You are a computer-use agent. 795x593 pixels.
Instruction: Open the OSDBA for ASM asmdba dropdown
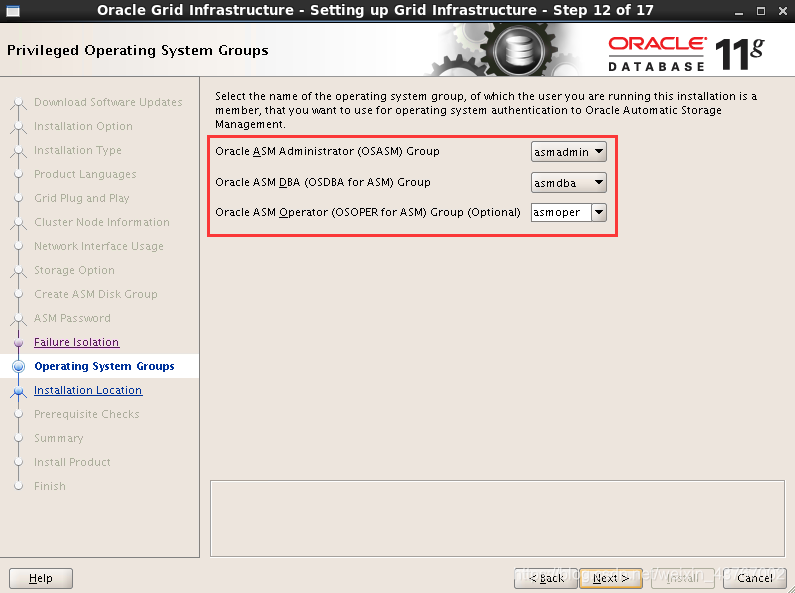[x=568, y=182]
